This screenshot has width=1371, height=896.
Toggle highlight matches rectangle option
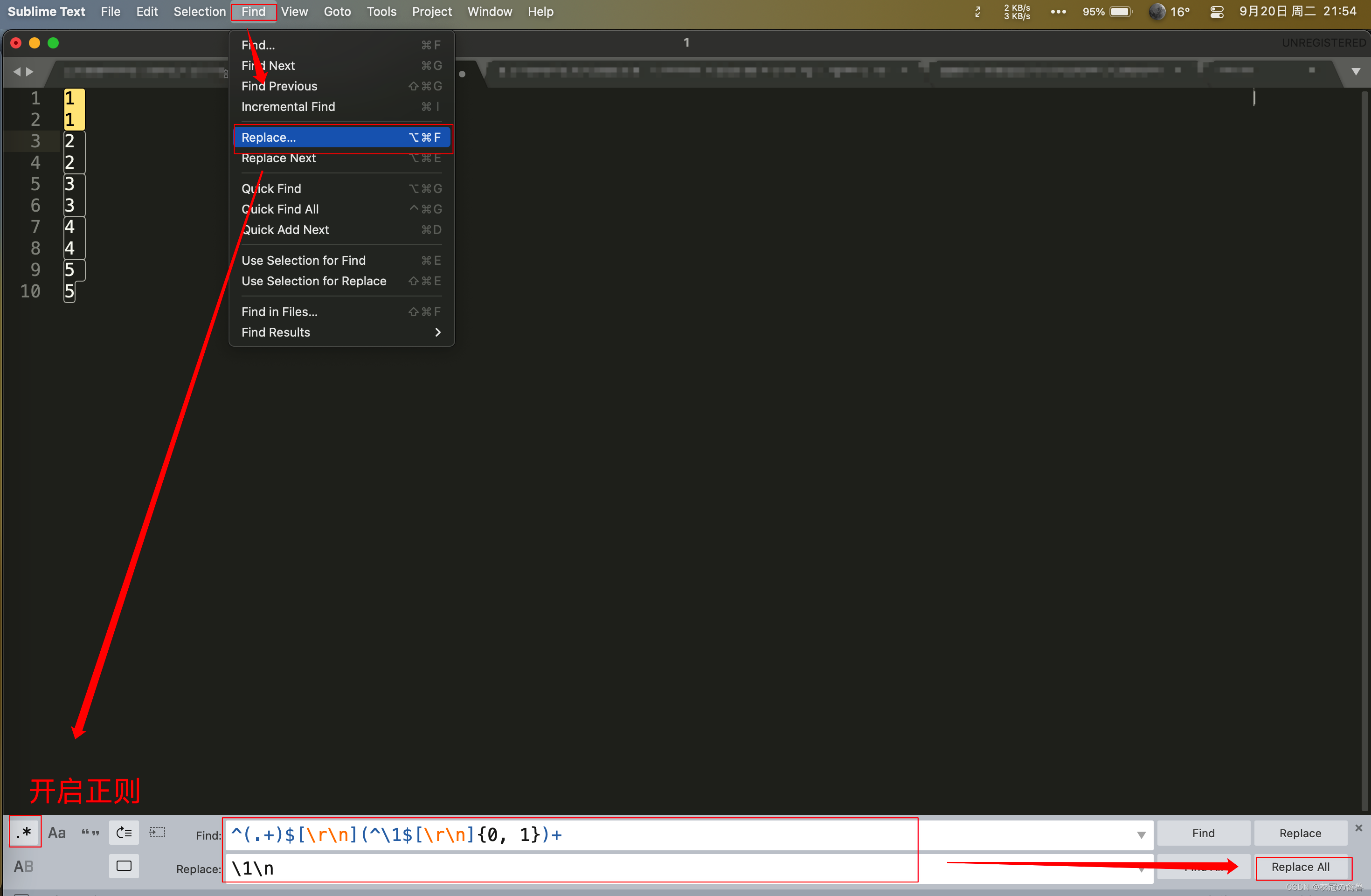coord(124,866)
